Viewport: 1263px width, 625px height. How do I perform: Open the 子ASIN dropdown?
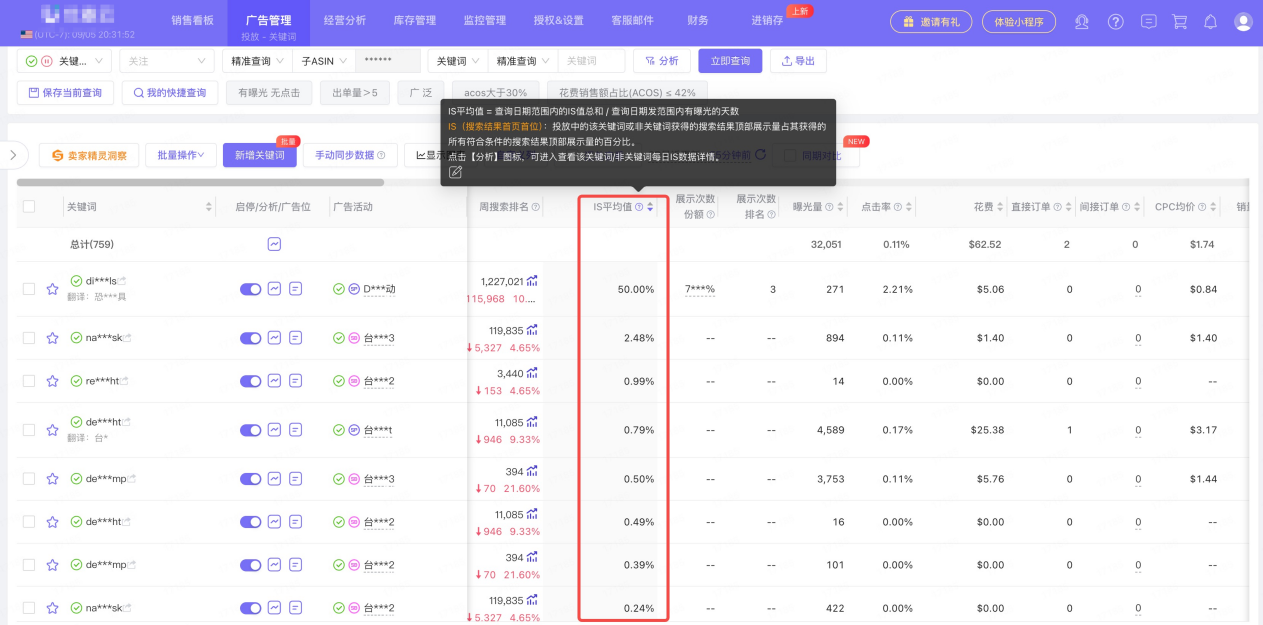(x=323, y=61)
